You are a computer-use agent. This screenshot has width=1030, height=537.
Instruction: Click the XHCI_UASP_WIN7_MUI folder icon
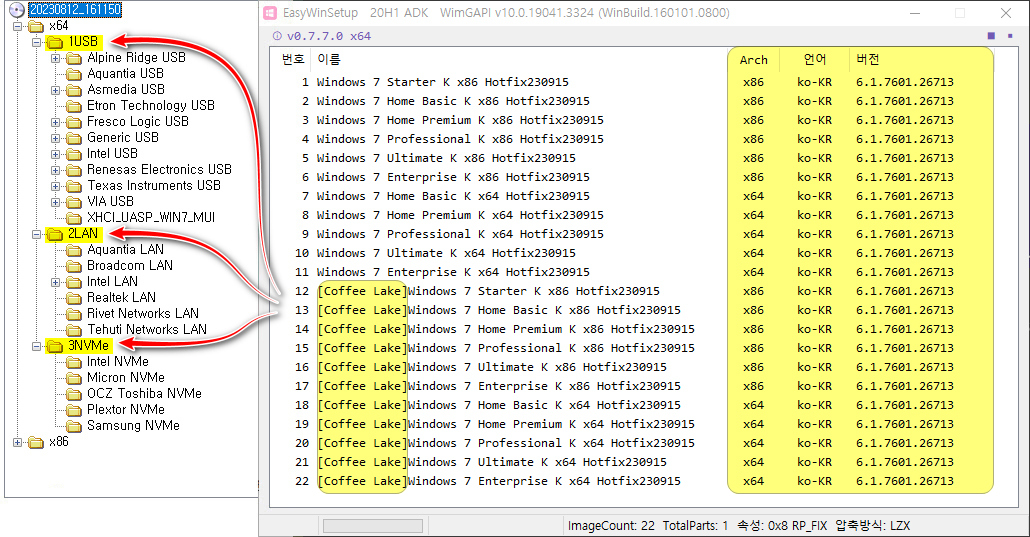[74, 218]
